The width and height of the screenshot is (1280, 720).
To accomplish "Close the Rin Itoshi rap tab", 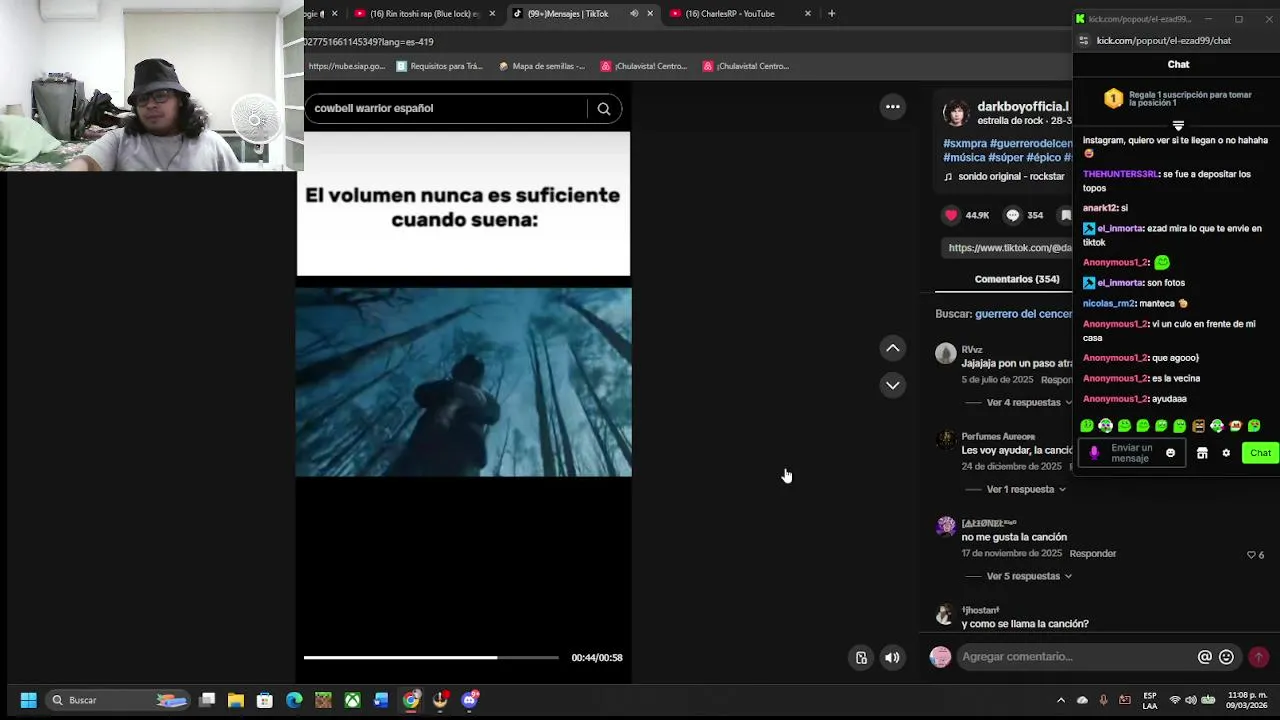I will (492, 14).
